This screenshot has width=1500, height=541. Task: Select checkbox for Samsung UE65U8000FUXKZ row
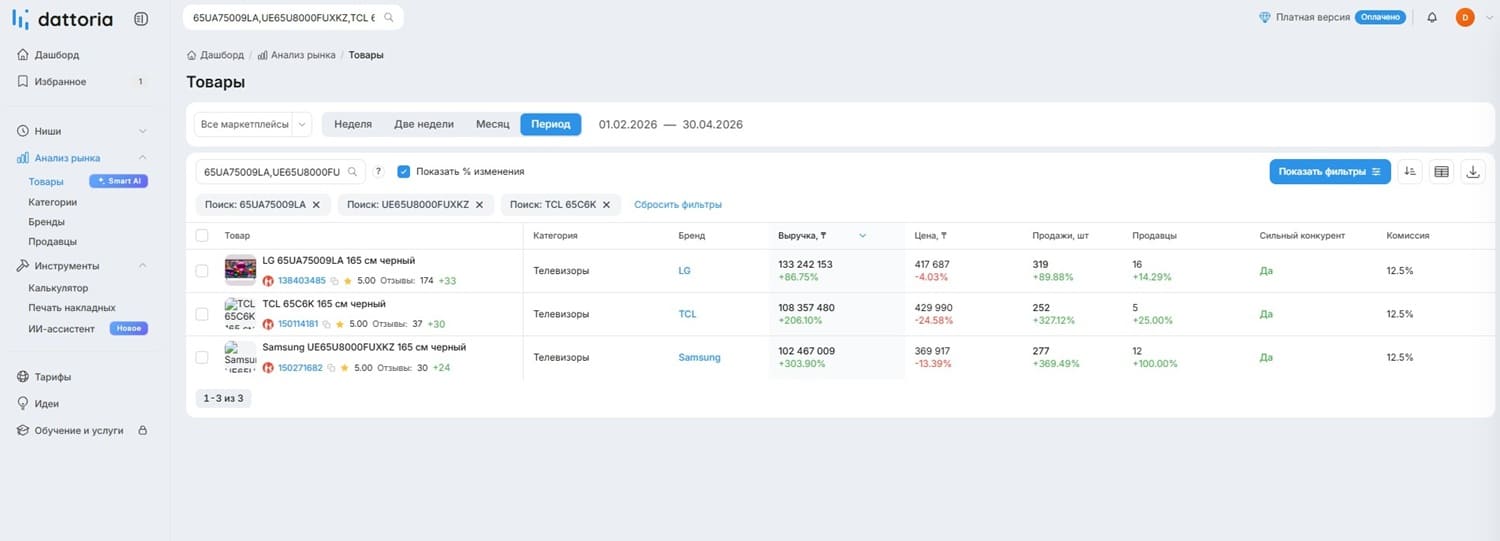(x=202, y=357)
